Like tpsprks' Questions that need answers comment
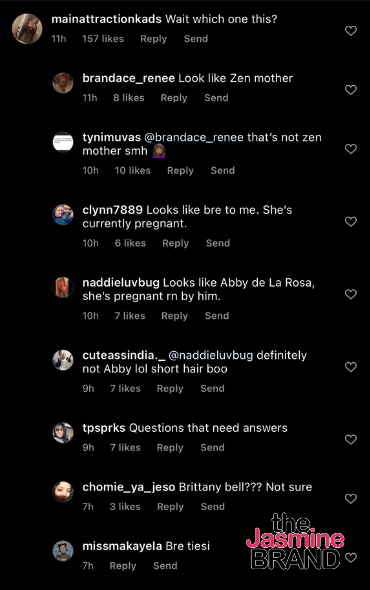The image size is (370, 590). coord(351,439)
